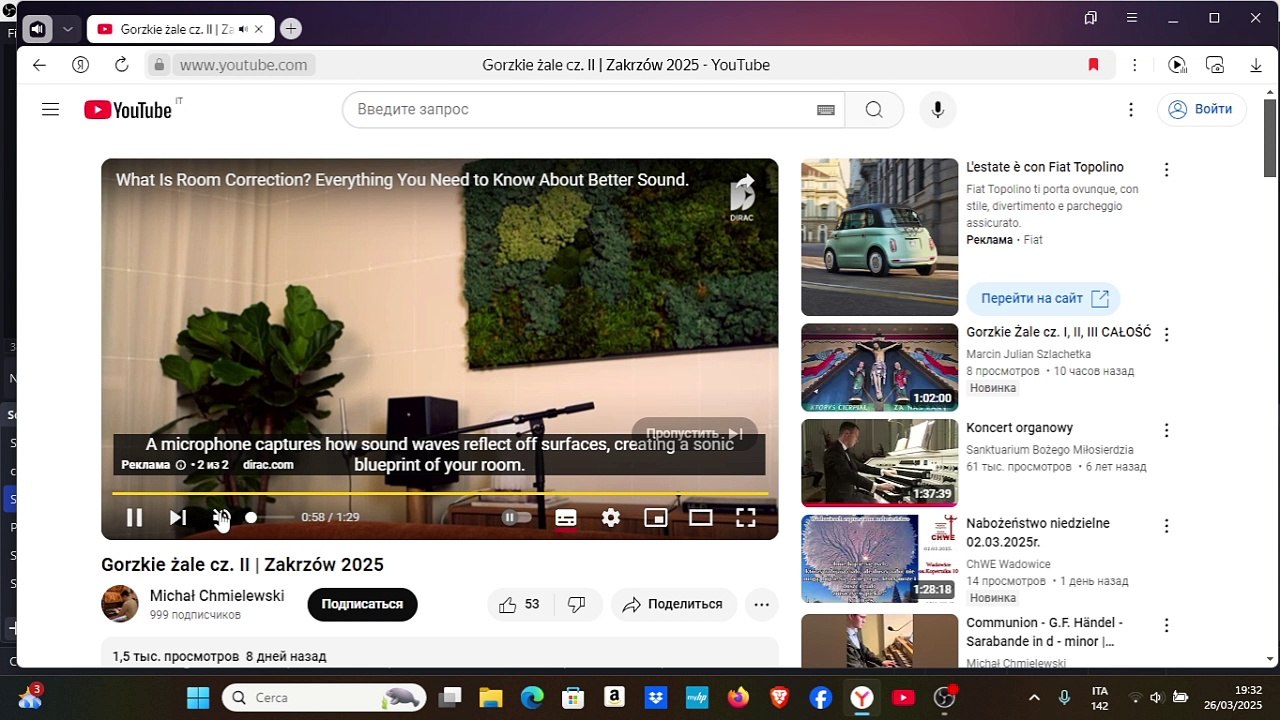
Task: Open Brave browser from taskbar
Action: point(779,697)
